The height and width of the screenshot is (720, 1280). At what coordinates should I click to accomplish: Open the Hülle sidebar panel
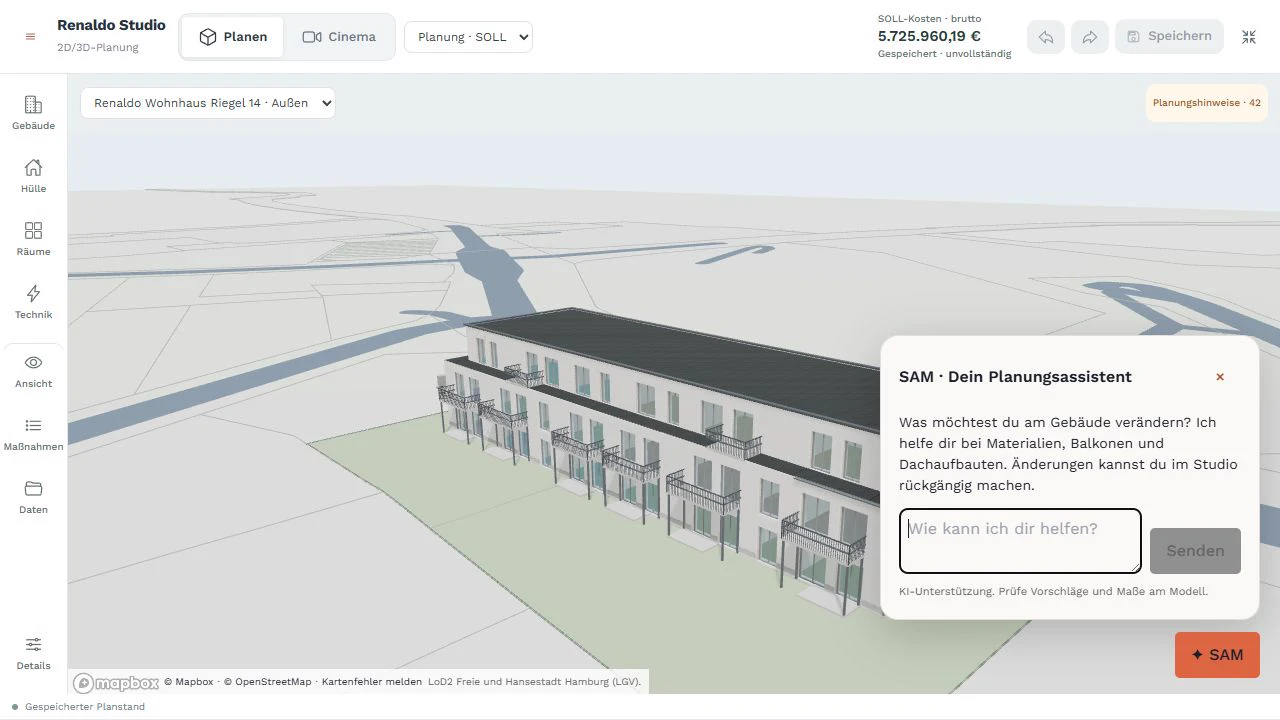click(x=33, y=176)
